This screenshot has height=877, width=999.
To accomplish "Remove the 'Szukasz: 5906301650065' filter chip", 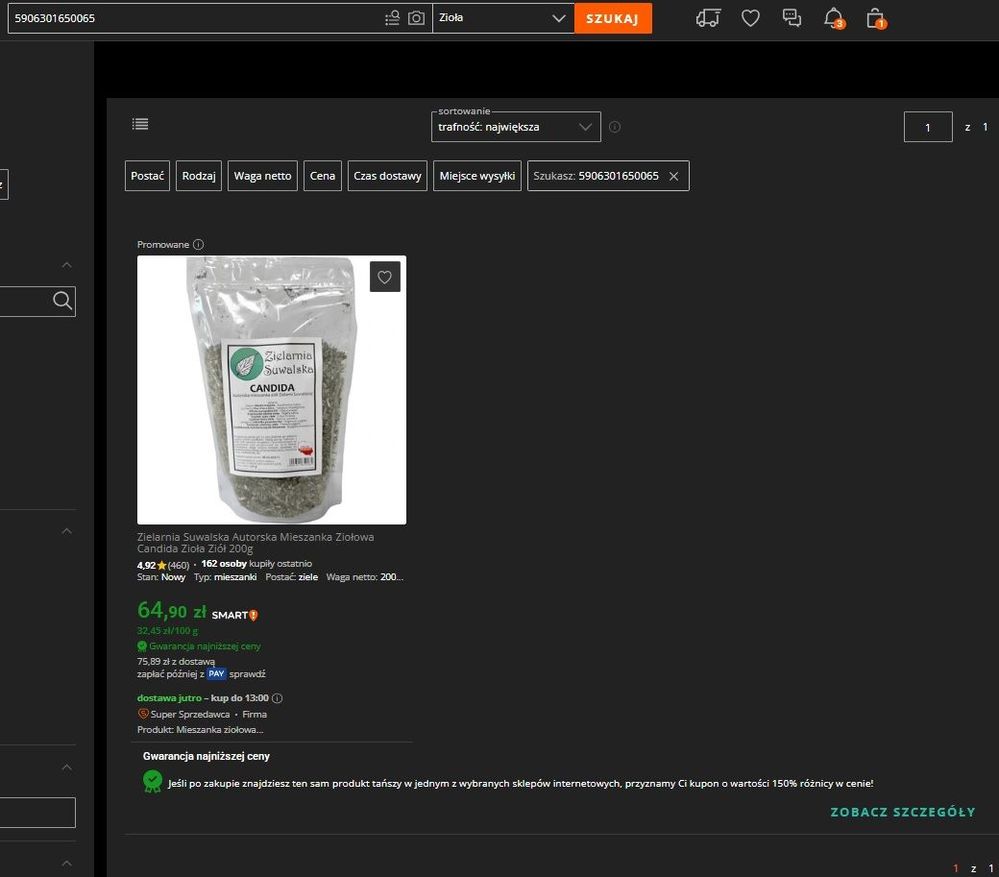I will (x=673, y=176).
